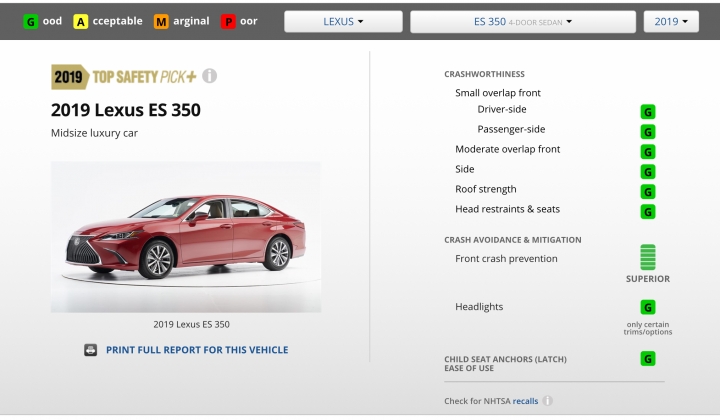Click the SUPERIOR rating text
This screenshot has width=720, height=420.
[x=648, y=279]
